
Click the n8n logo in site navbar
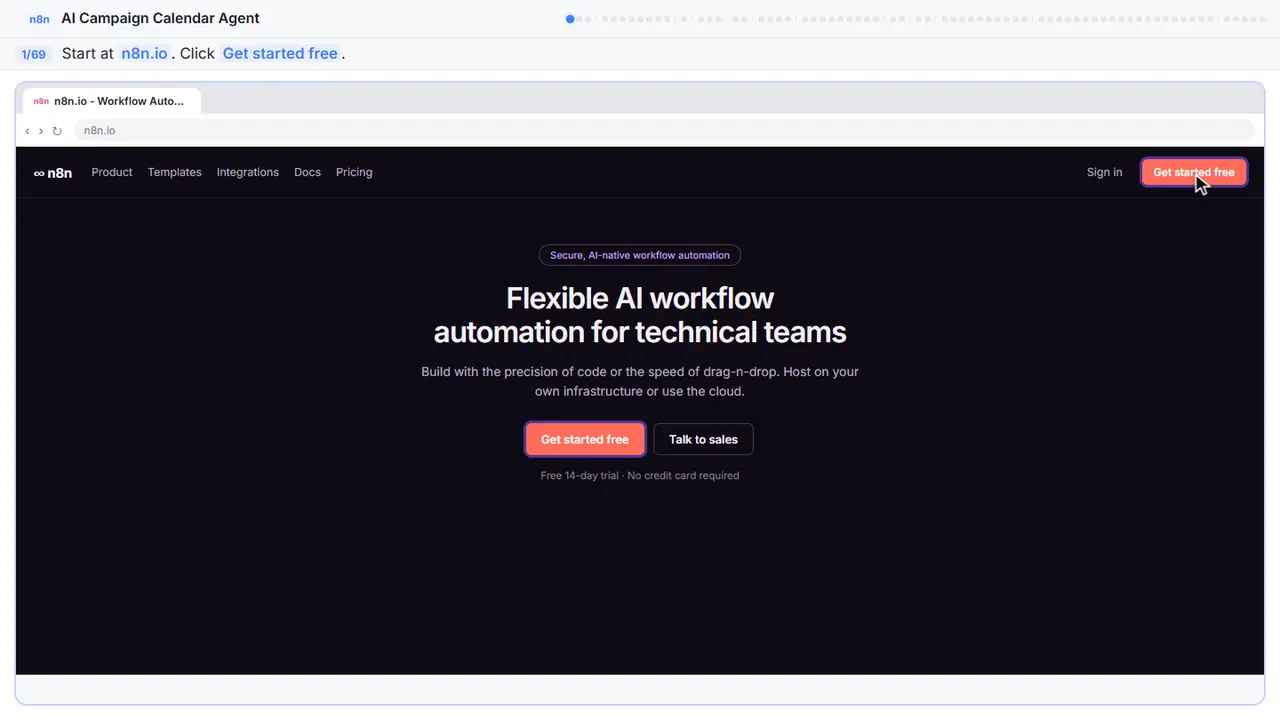click(x=53, y=172)
